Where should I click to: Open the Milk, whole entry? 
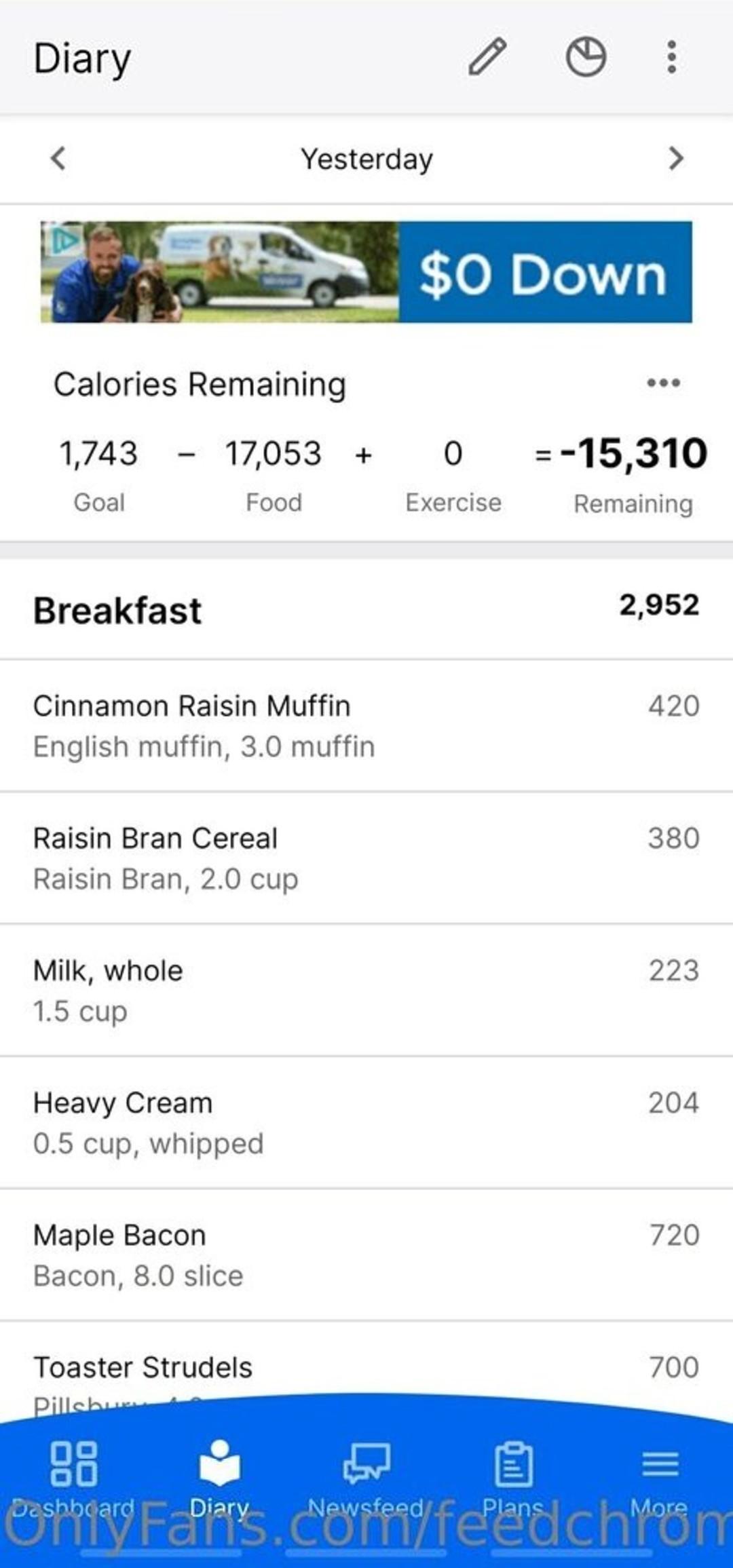[x=366, y=990]
